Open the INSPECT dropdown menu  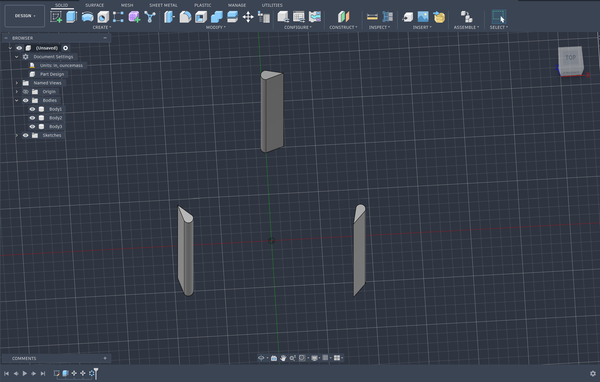[x=380, y=28]
